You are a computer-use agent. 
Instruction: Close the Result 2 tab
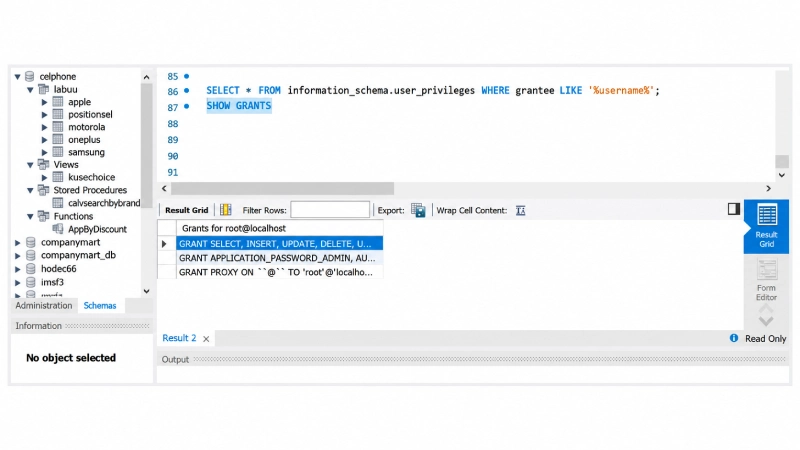(206, 339)
